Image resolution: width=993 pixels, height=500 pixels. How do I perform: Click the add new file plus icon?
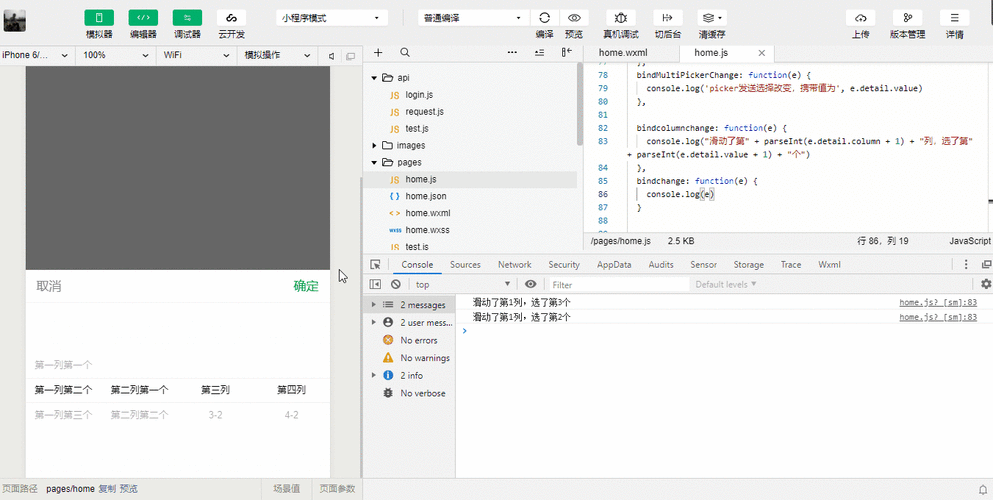tap(378, 53)
